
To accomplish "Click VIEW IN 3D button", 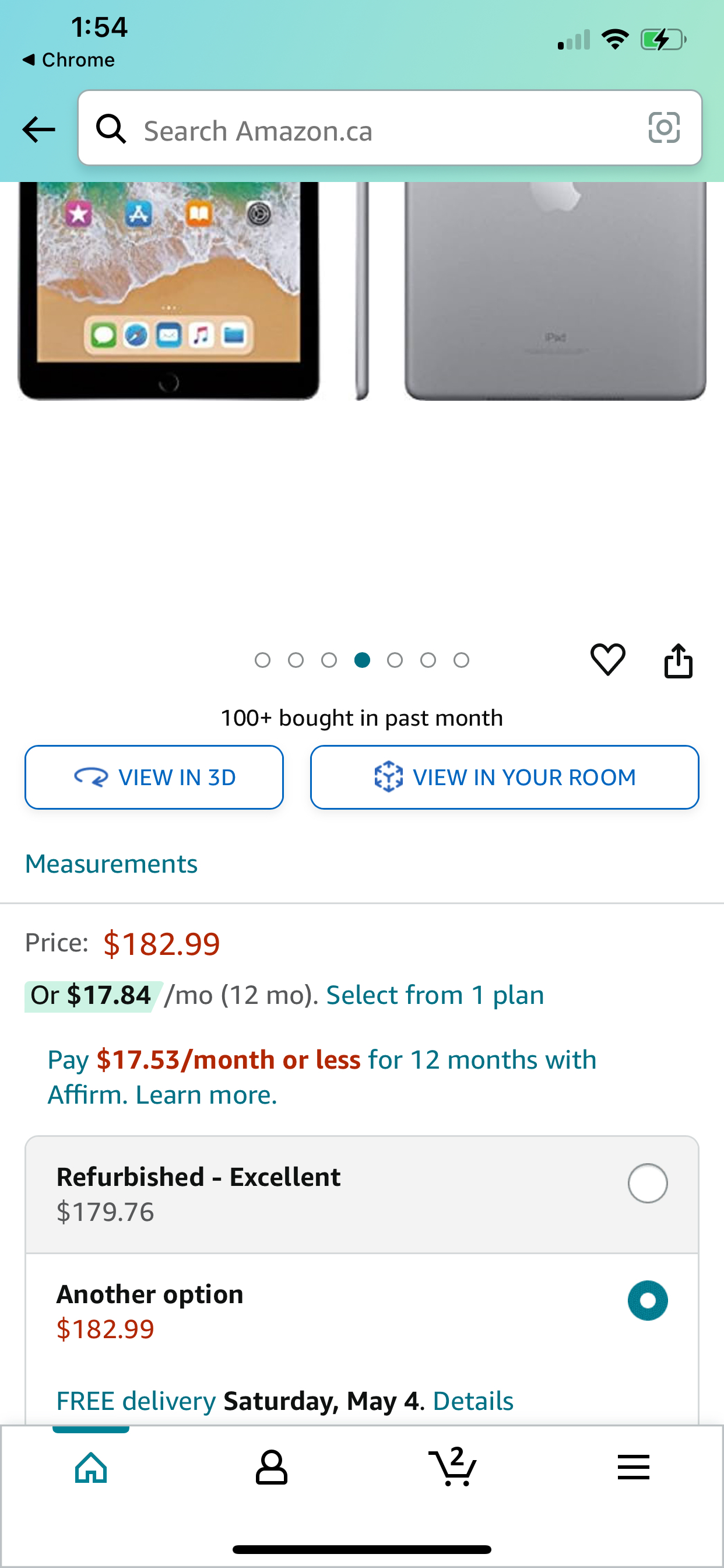I will 154,778.
